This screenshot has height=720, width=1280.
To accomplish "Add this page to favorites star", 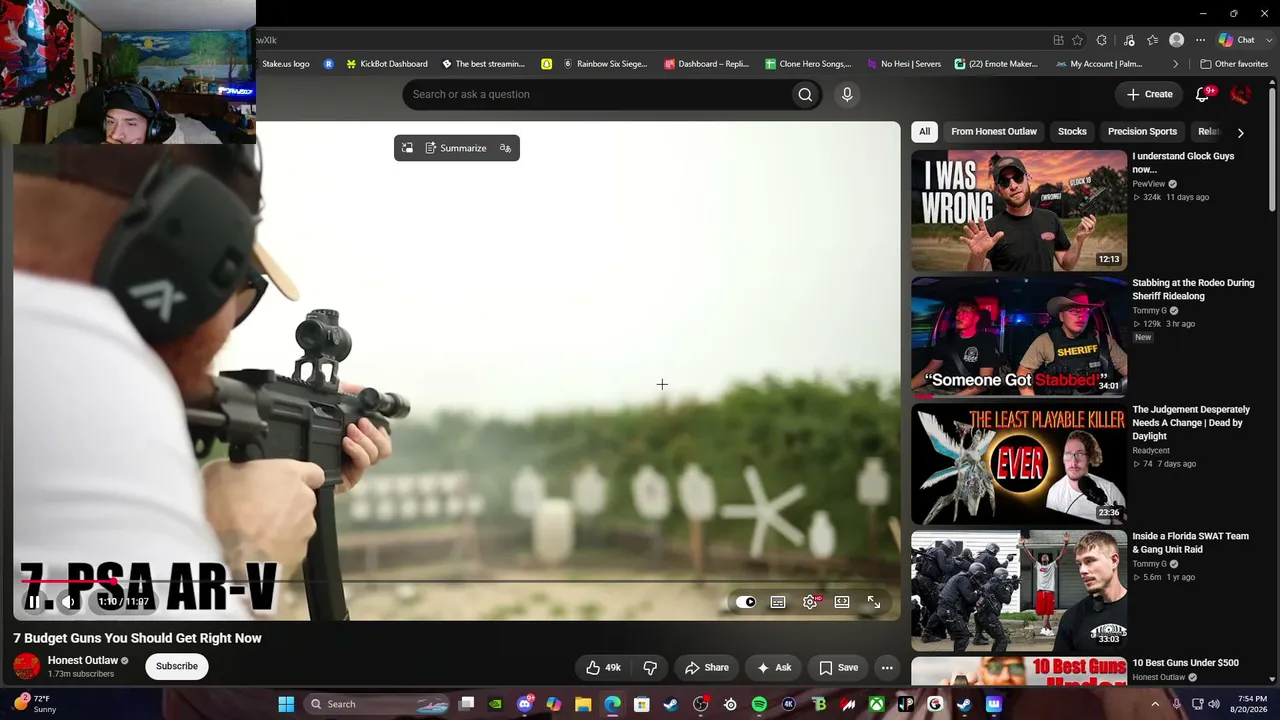I will (1077, 40).
